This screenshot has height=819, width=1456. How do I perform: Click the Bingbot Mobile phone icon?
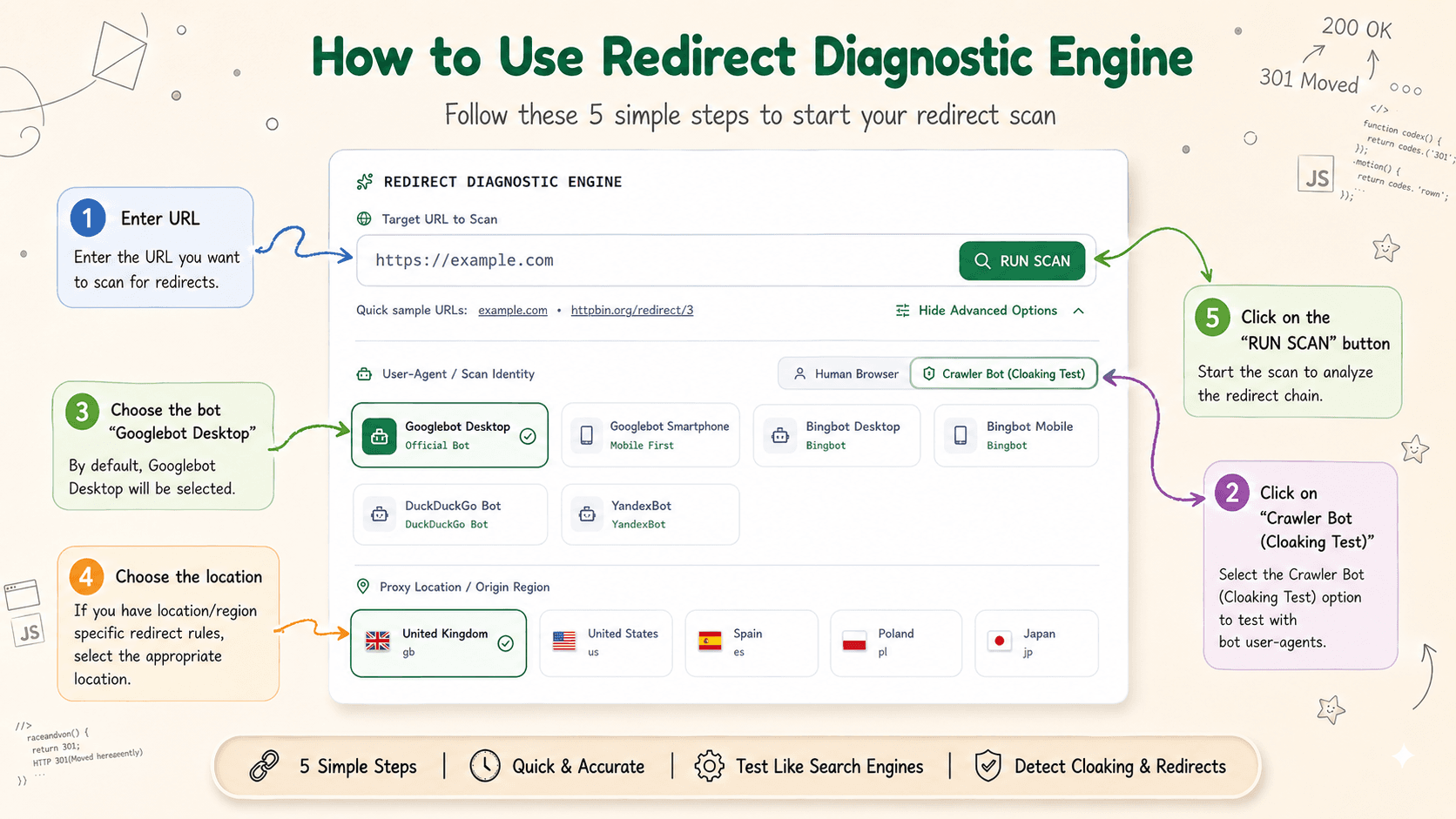(961, 435)
